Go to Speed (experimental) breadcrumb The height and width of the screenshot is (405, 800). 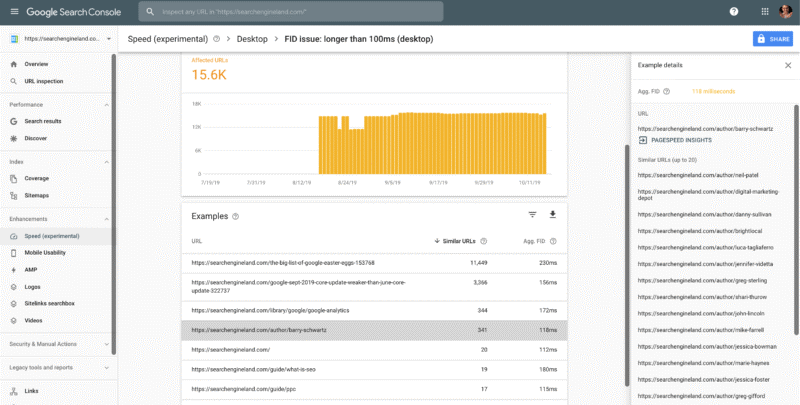tap(168, 39)
